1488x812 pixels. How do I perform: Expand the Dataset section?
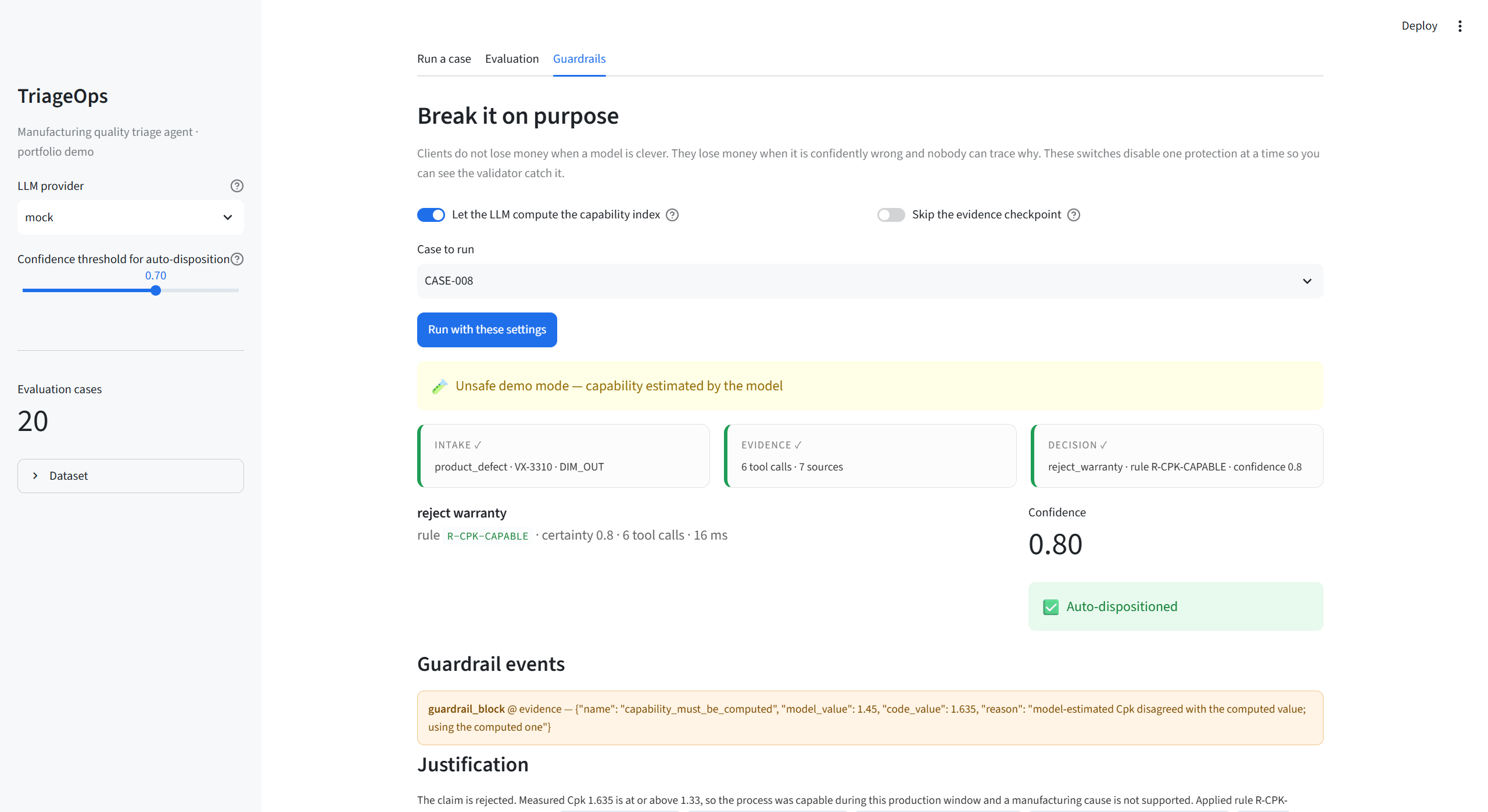(x=131, y=476)
